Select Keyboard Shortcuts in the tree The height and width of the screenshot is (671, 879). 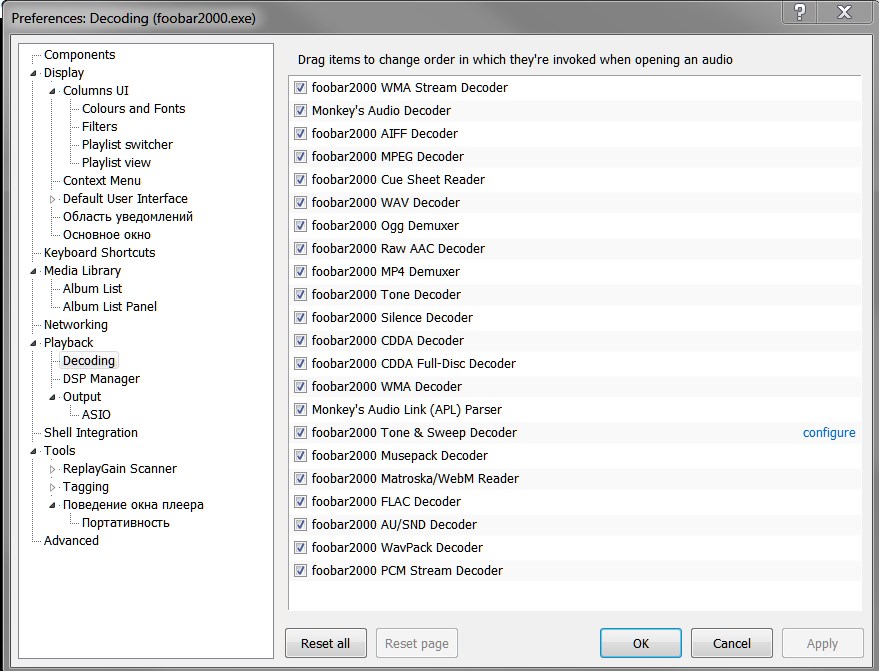point(99,253)
